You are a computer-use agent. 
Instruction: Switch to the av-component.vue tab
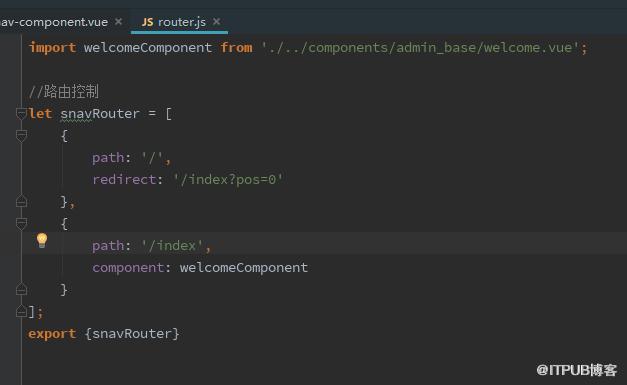(x=54, y=22)
